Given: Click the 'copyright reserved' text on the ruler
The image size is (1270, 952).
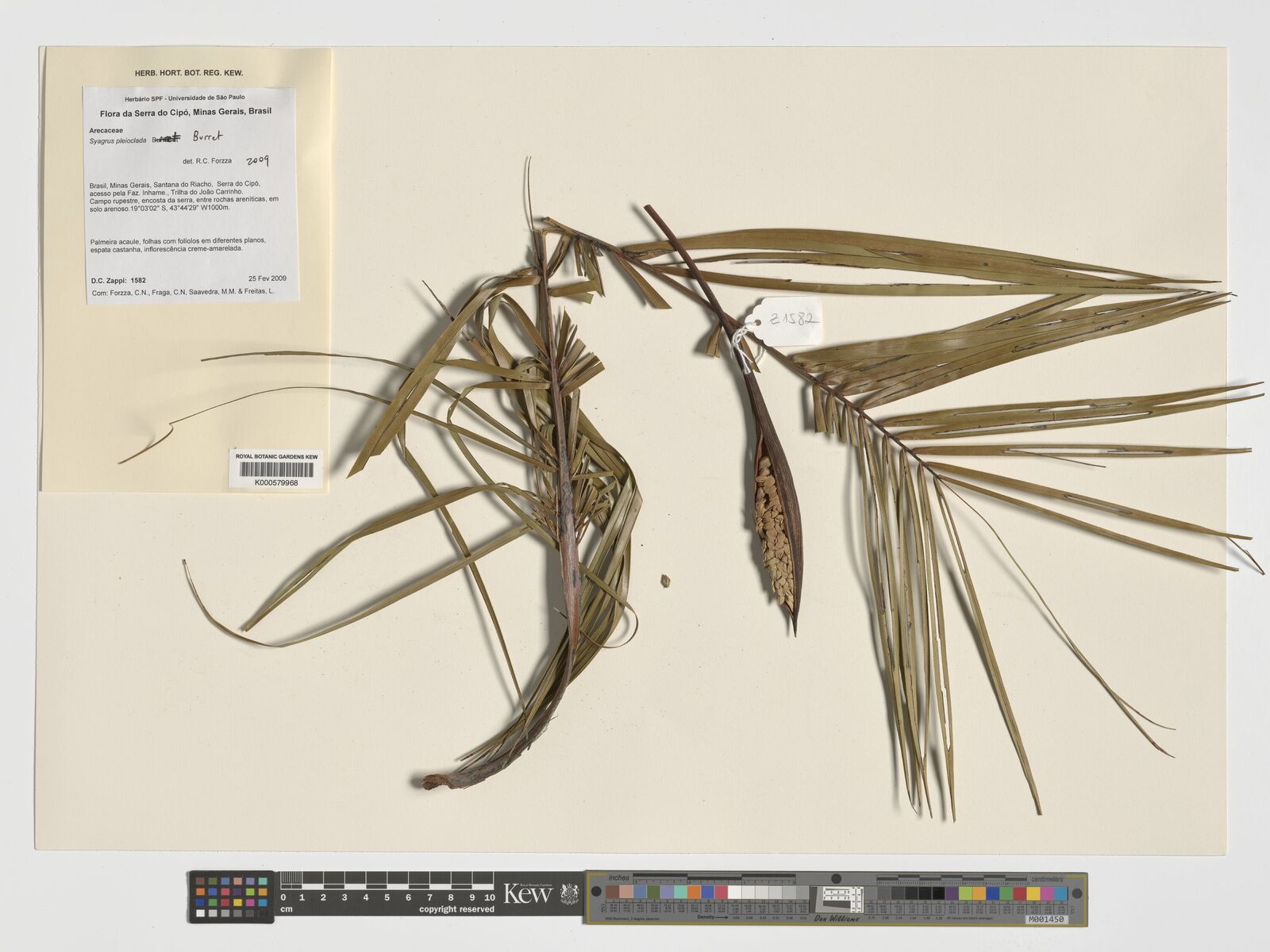Looking at the screenshot, I should [456, 909].
